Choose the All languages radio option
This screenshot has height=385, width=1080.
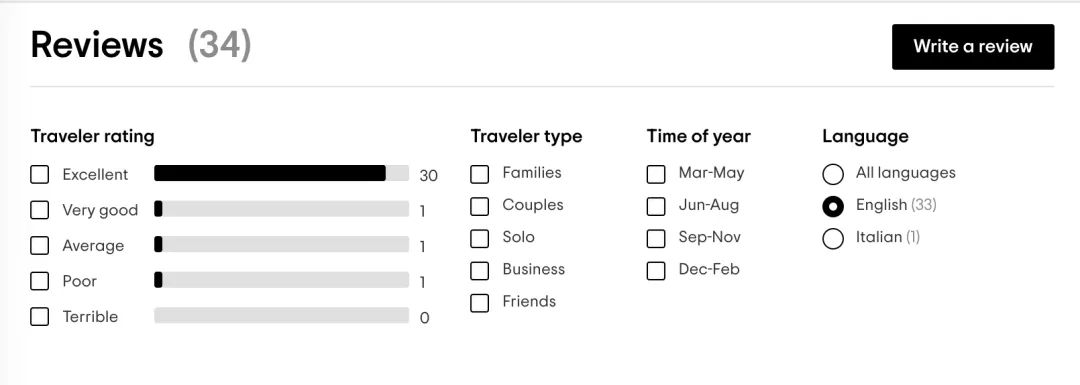(x=833, y=174)
